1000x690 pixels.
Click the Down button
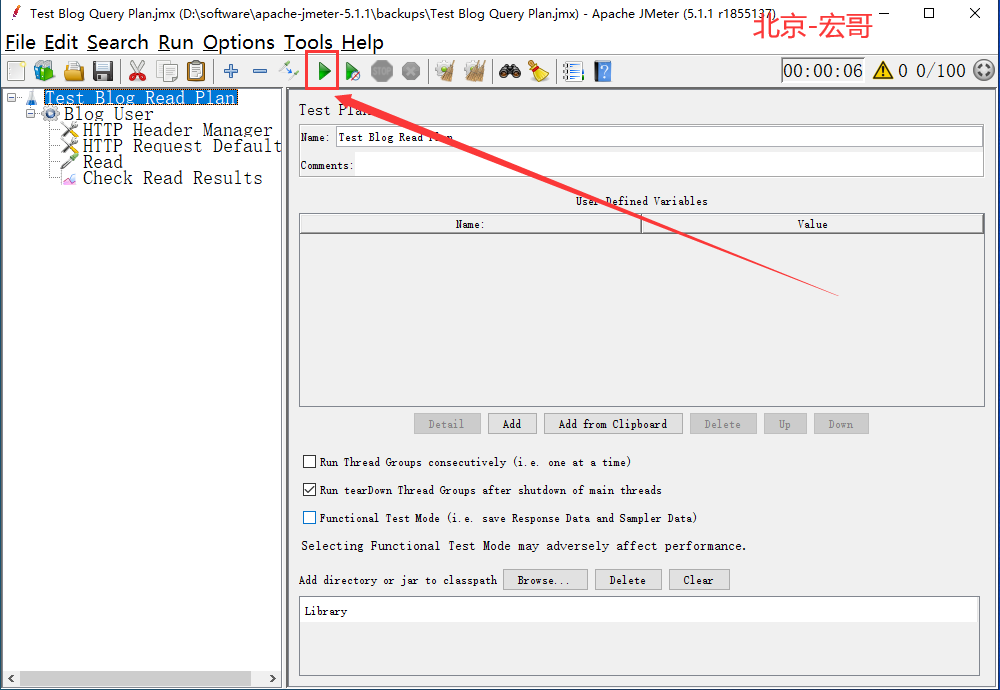841,423
